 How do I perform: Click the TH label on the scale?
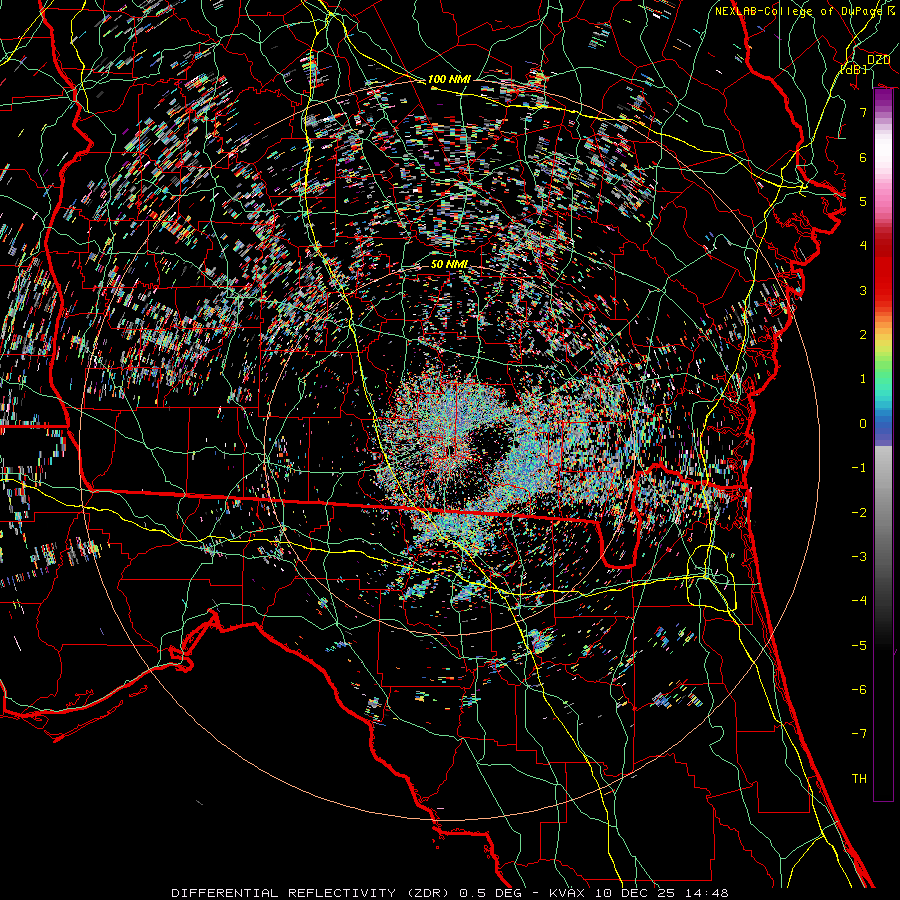coord(859,779)
